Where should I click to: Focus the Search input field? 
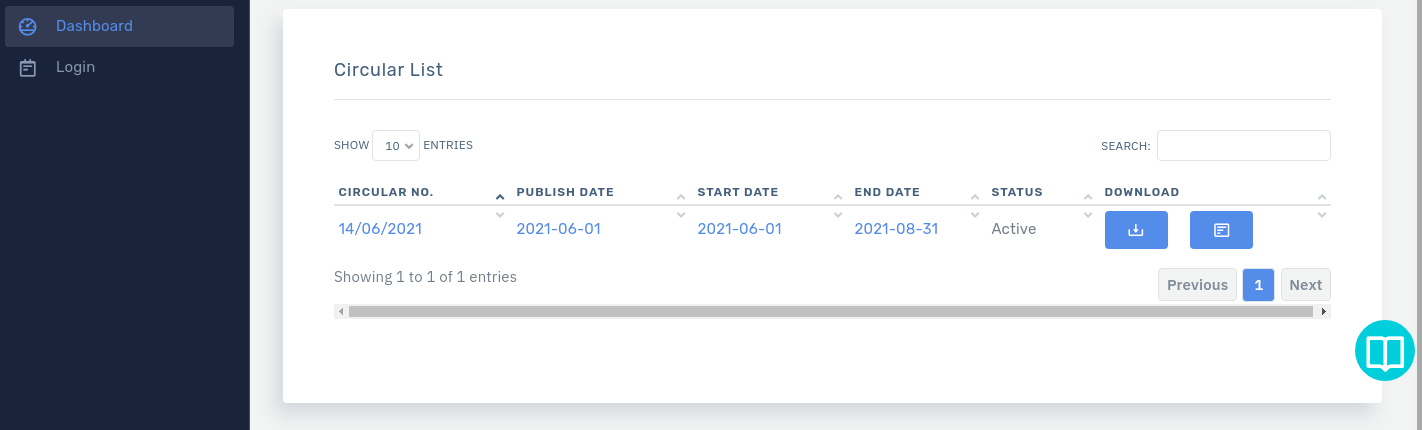[1243, 146]
